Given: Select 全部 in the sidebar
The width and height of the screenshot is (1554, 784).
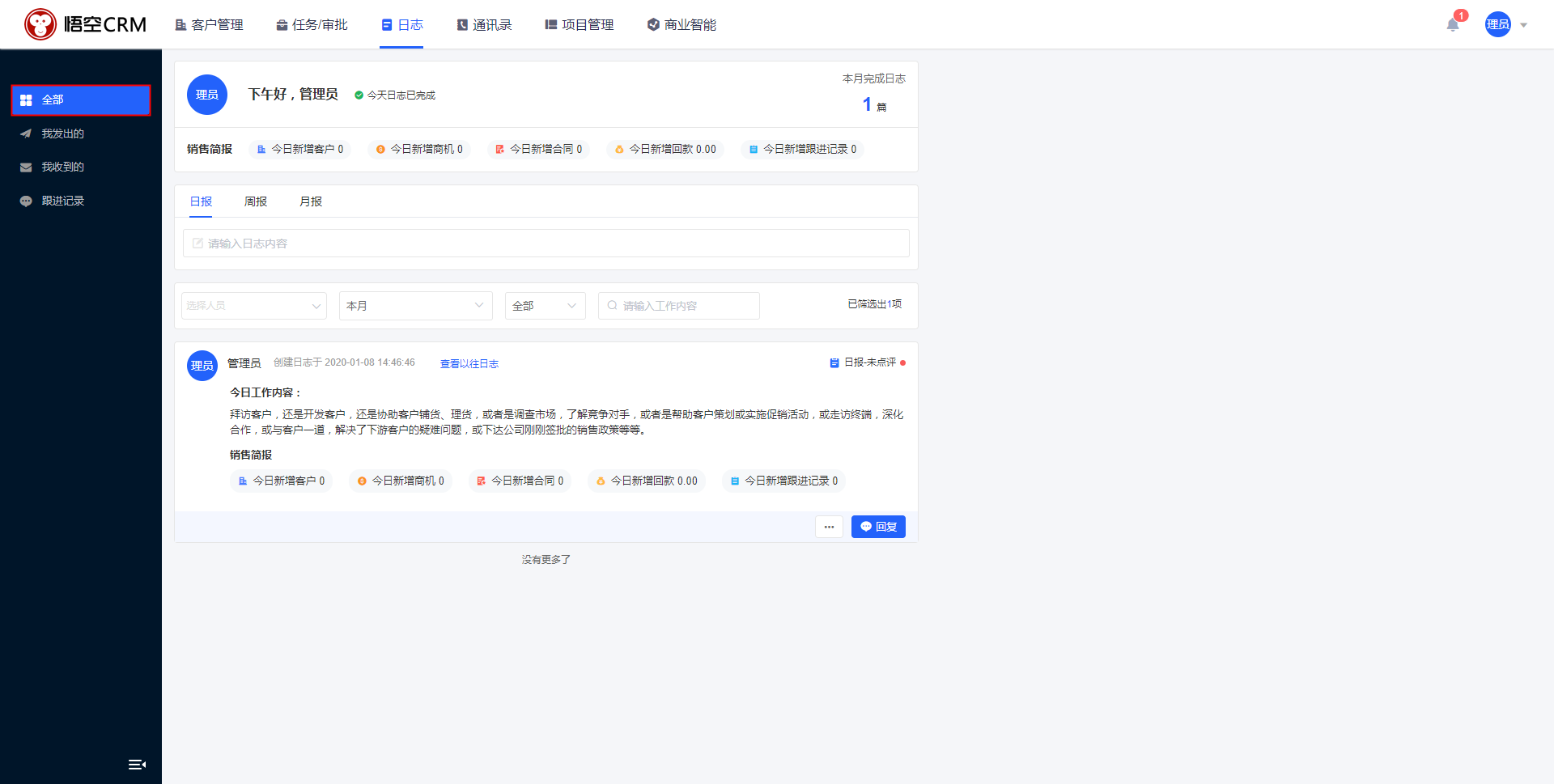Looking at the screenshot, I should (81, 100).
